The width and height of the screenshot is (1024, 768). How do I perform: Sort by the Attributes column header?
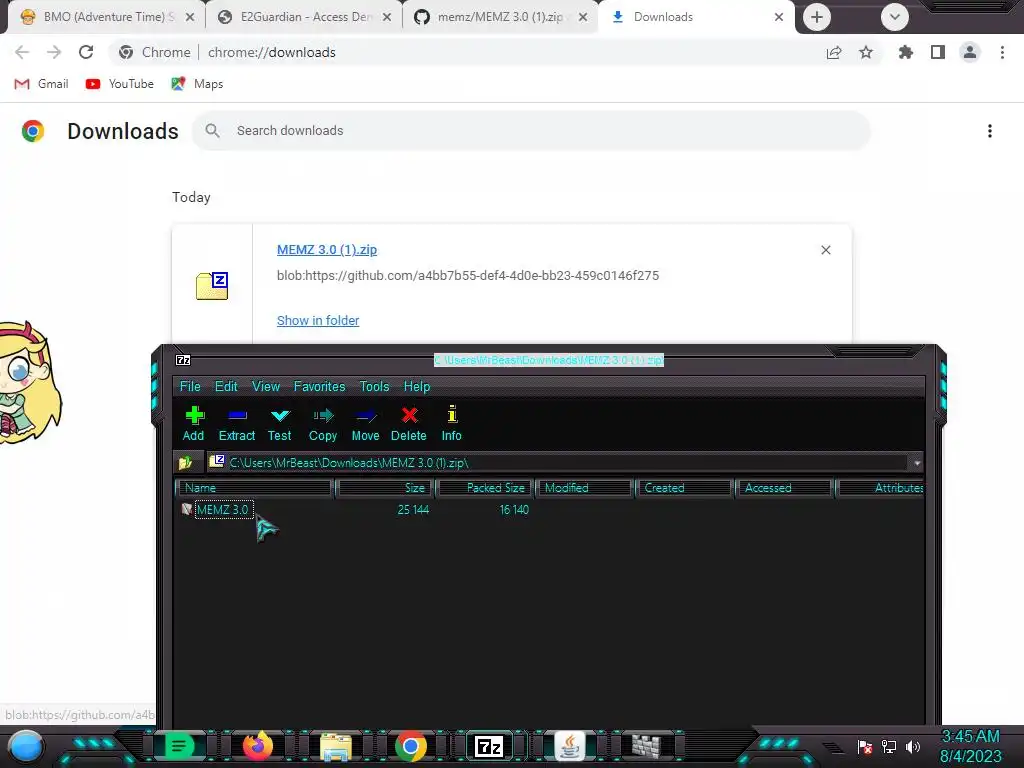pos(881,488)
